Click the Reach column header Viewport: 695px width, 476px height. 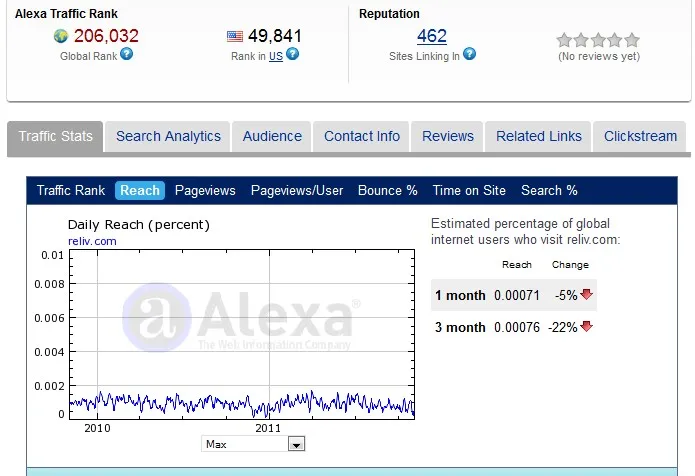(517, 265)
